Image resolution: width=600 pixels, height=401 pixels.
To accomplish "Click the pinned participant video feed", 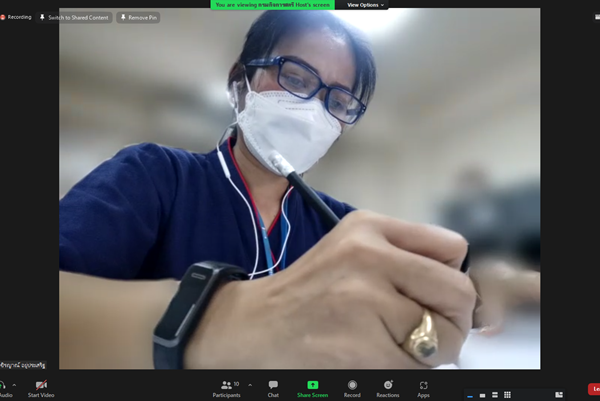I will 300,189.
